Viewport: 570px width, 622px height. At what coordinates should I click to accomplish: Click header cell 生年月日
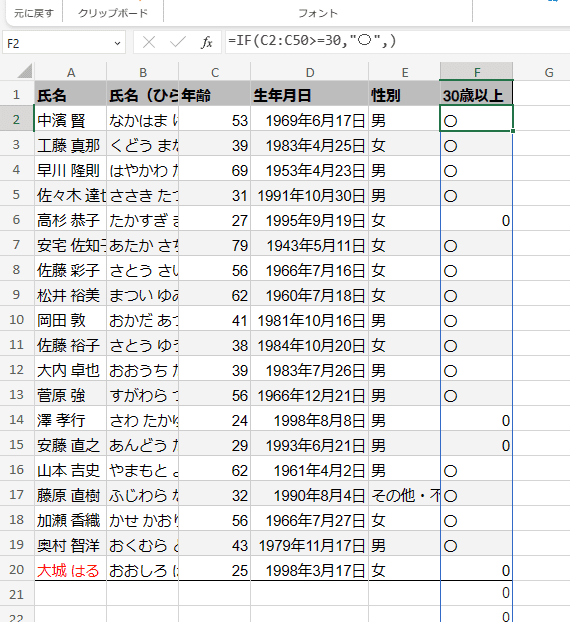click(310, 94)
